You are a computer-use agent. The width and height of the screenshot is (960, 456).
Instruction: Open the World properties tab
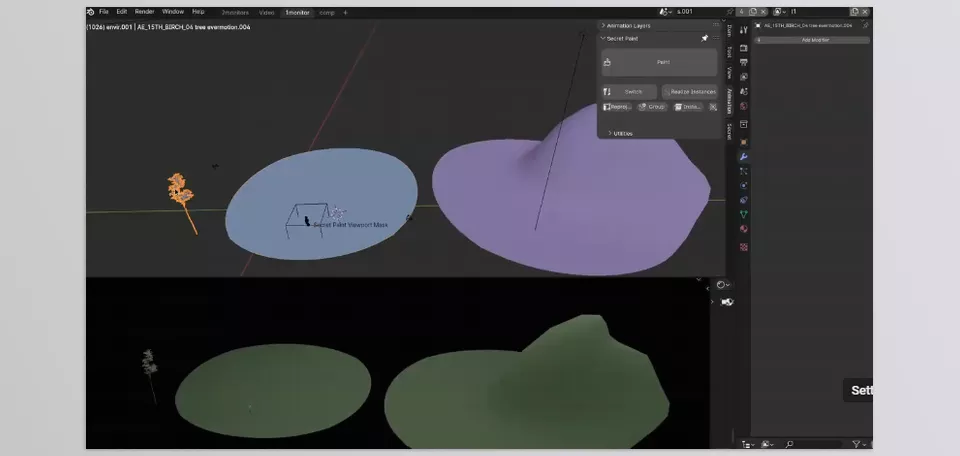(x=743, y=107)
